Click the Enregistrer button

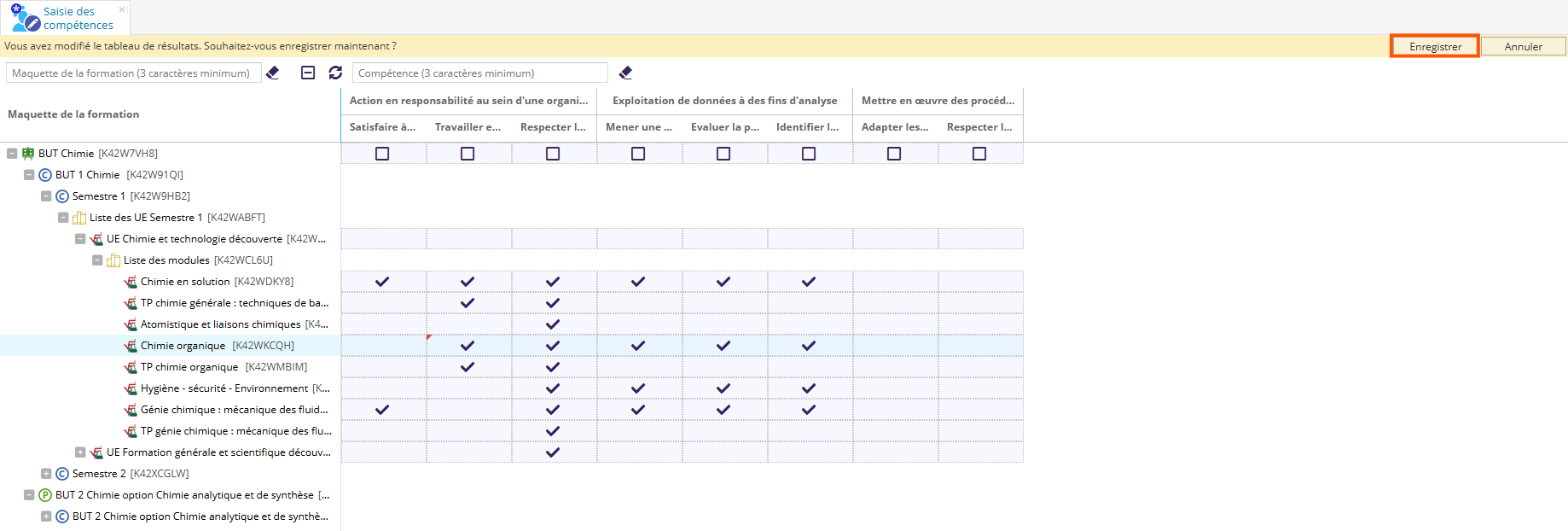[1435, 47]
